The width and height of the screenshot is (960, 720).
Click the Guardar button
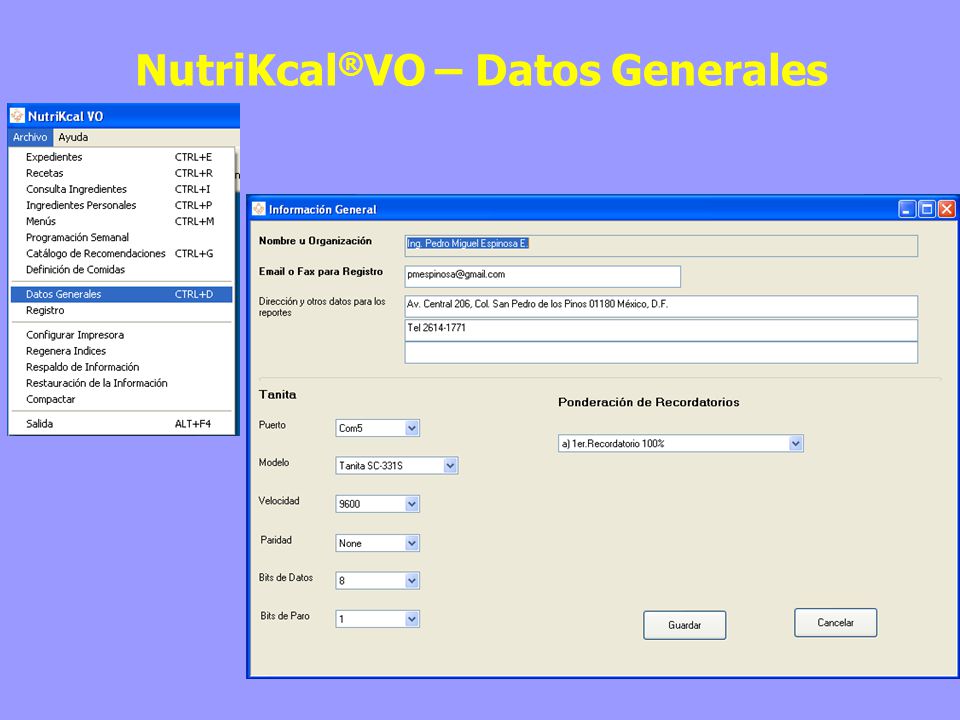pos(684,625)
